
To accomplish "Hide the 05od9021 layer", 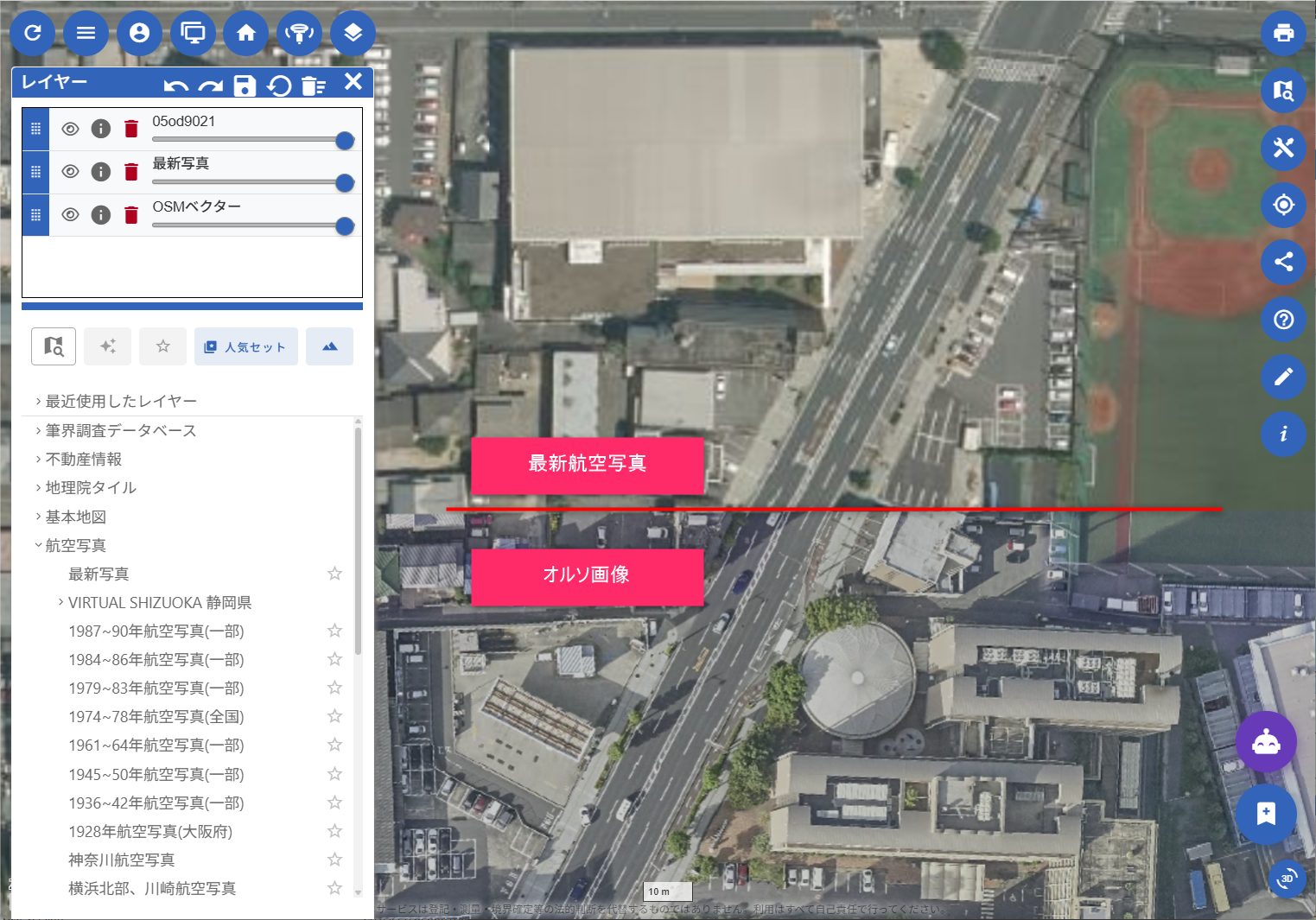I will (70, 129).
